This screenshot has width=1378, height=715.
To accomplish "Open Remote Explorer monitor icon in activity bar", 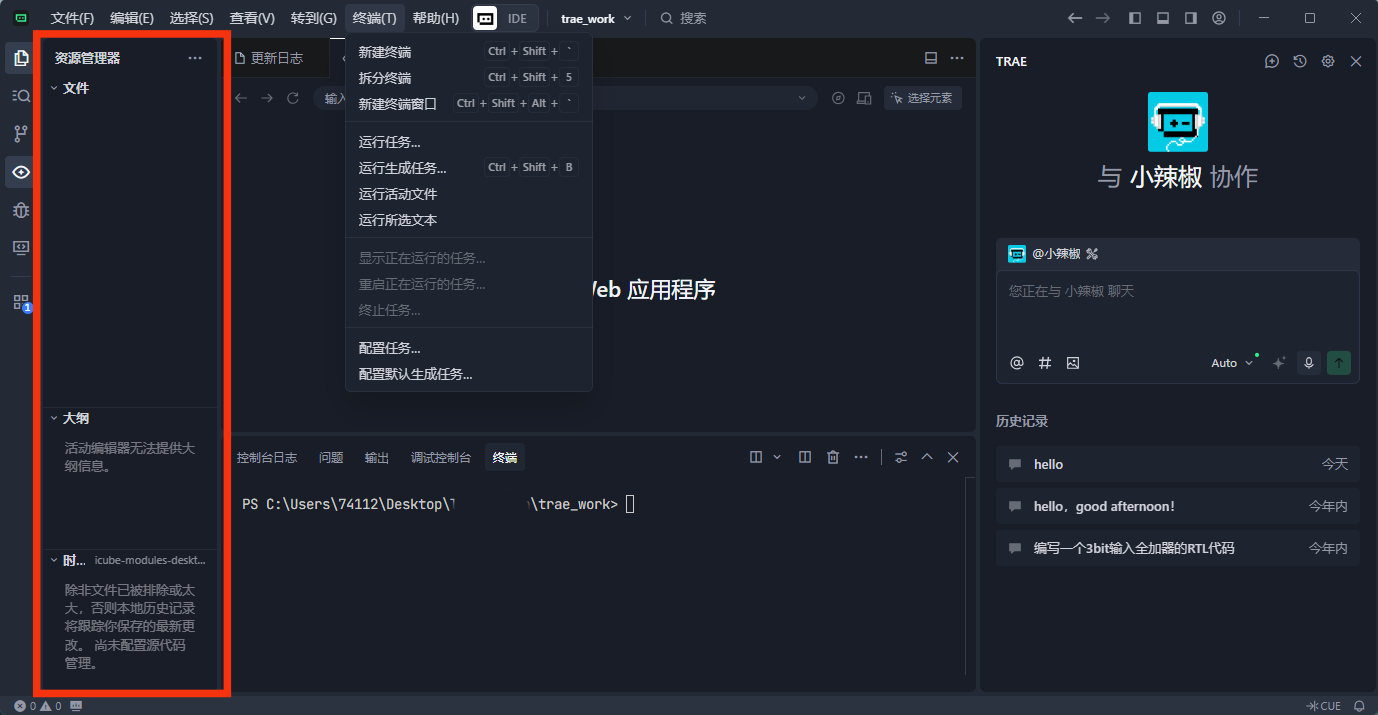I will (21, 247).
